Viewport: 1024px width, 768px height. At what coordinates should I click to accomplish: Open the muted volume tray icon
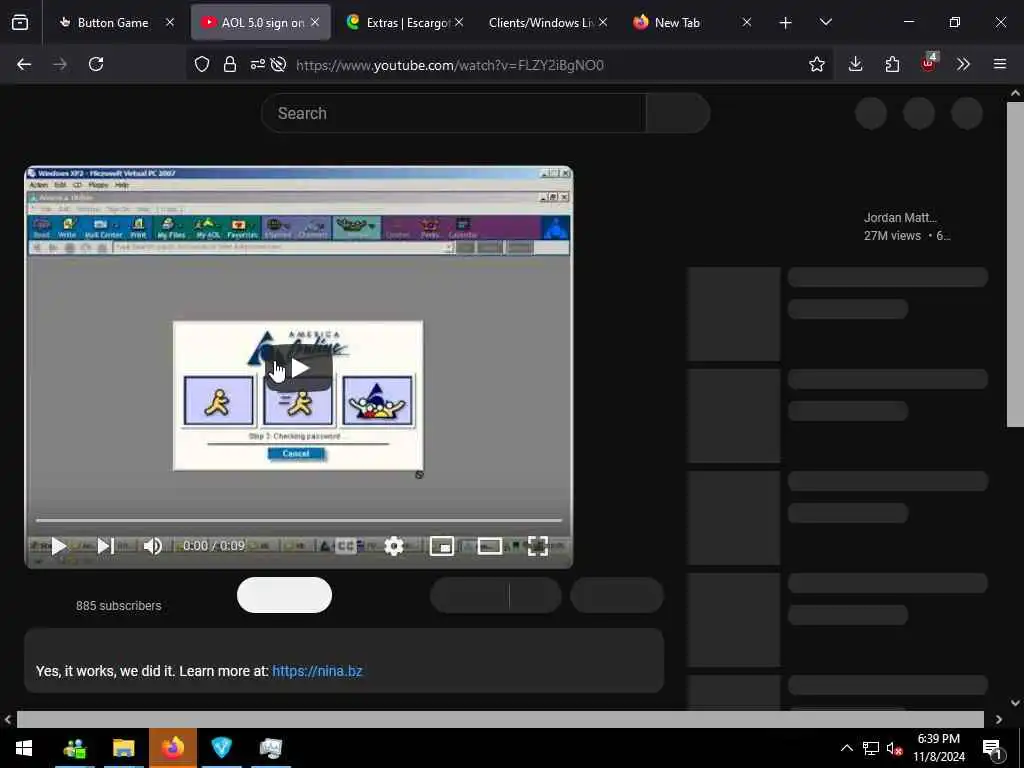(x=894, y=748)
